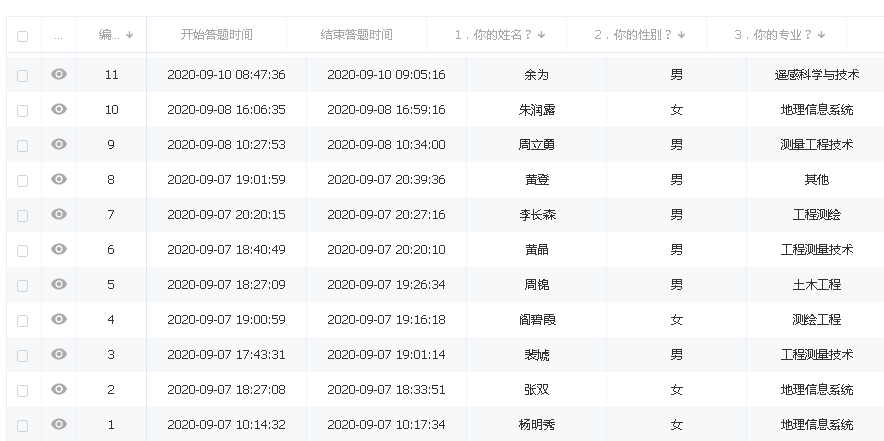
Task: View row 7 response using eye icon
Action: [x=59, y=214]
